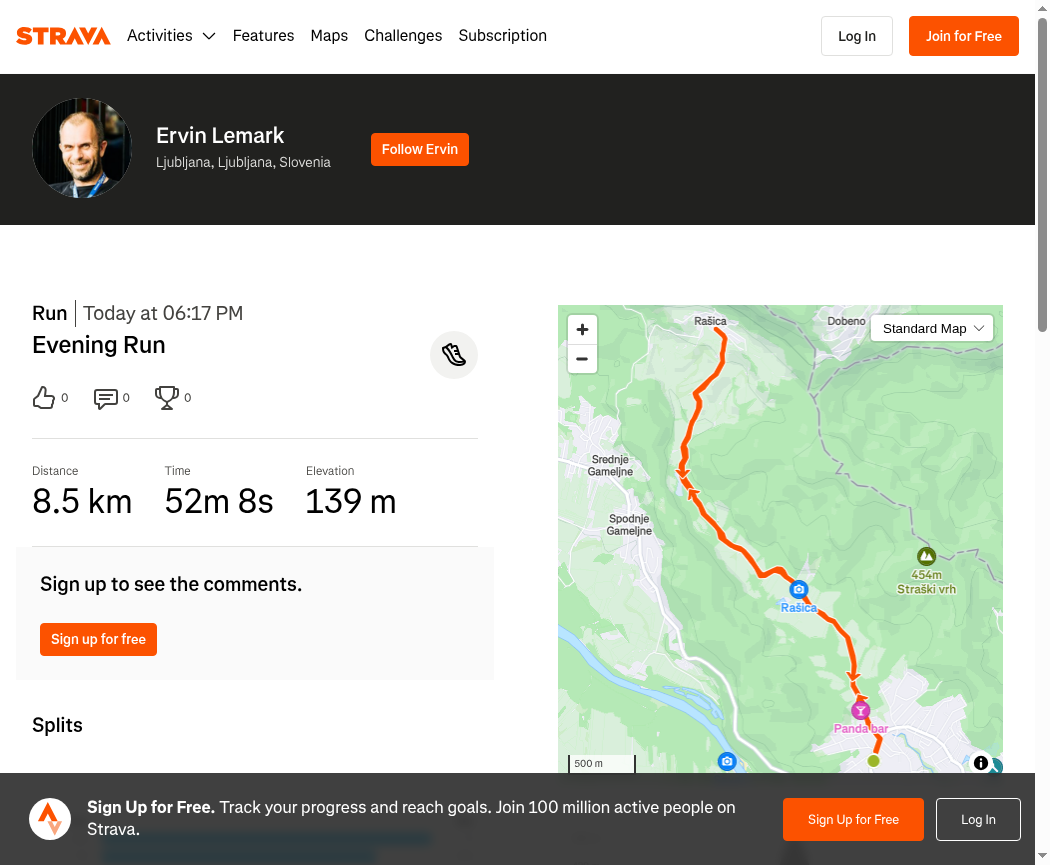
Task: Give kudos with thumbs-up icon
Action: 44,398
